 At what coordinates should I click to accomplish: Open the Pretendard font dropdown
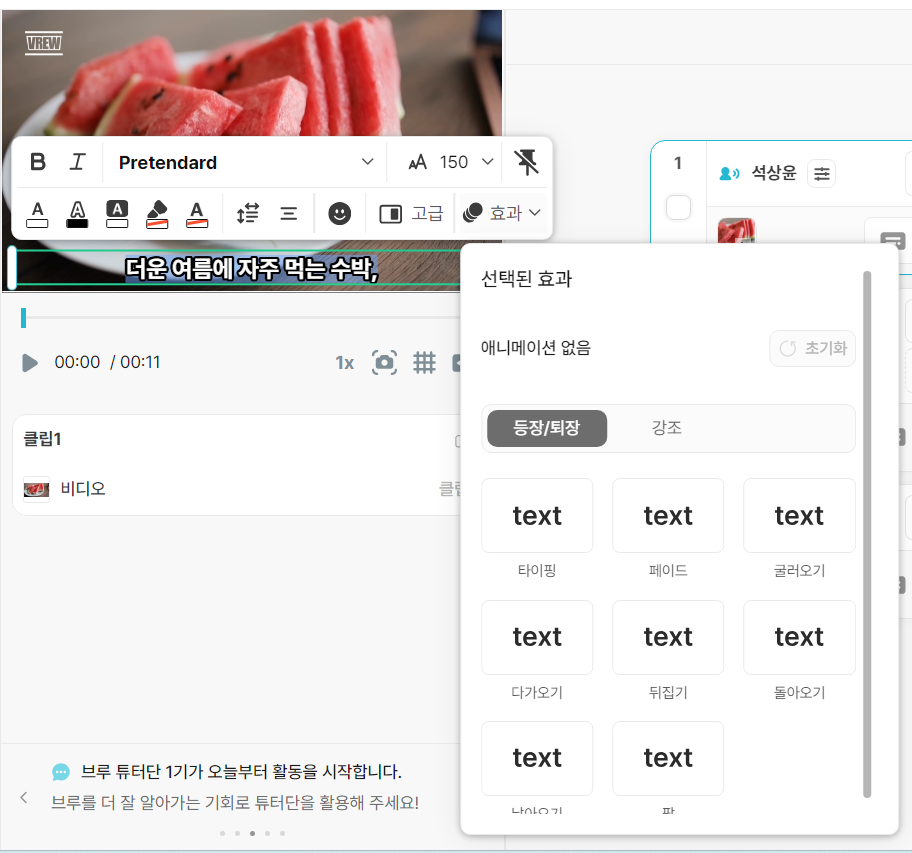[245, 162]
